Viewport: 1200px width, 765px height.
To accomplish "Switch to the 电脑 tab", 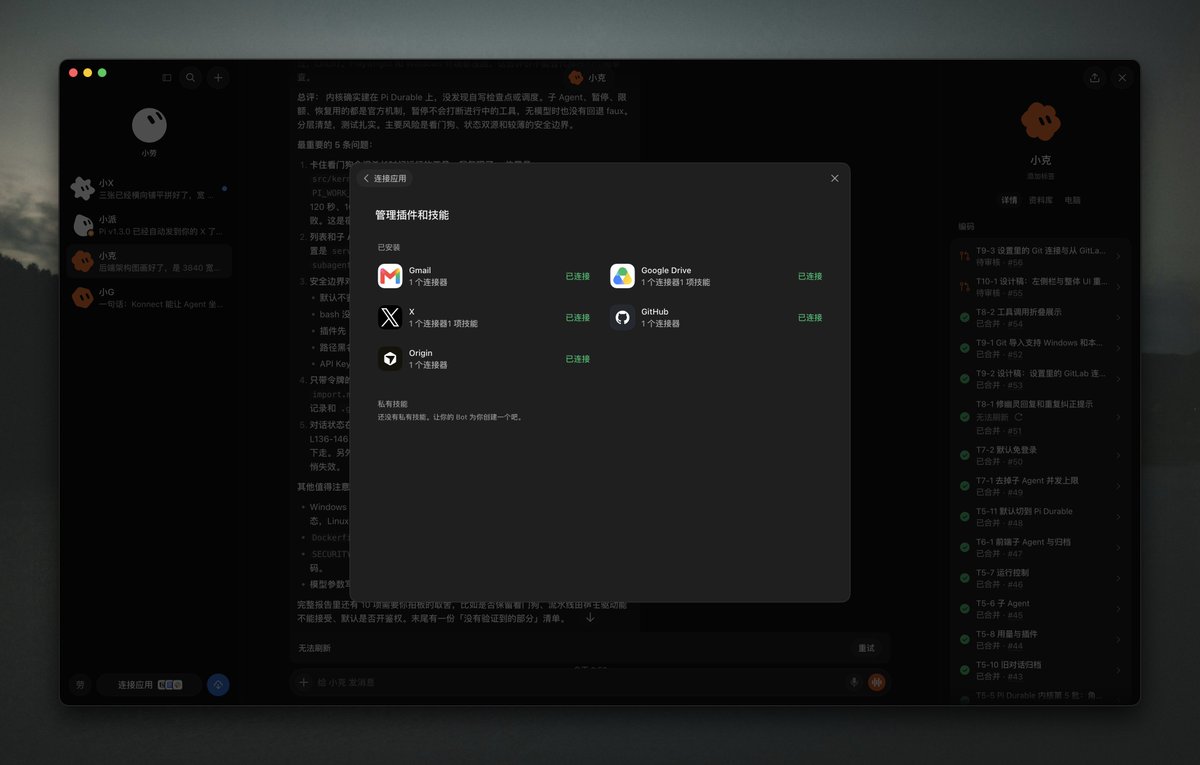I will click(1072, 200).
